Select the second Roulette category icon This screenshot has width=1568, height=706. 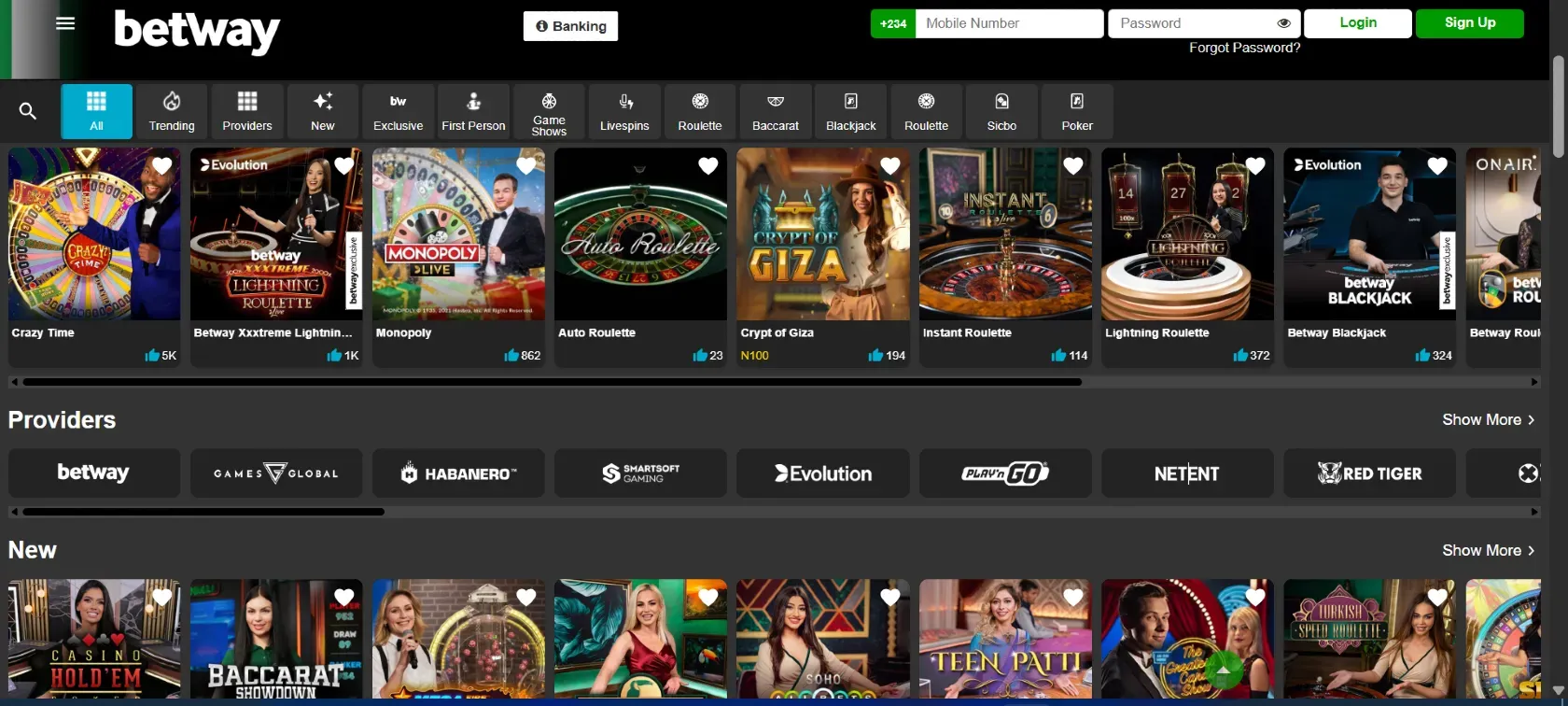pos(927,111)
